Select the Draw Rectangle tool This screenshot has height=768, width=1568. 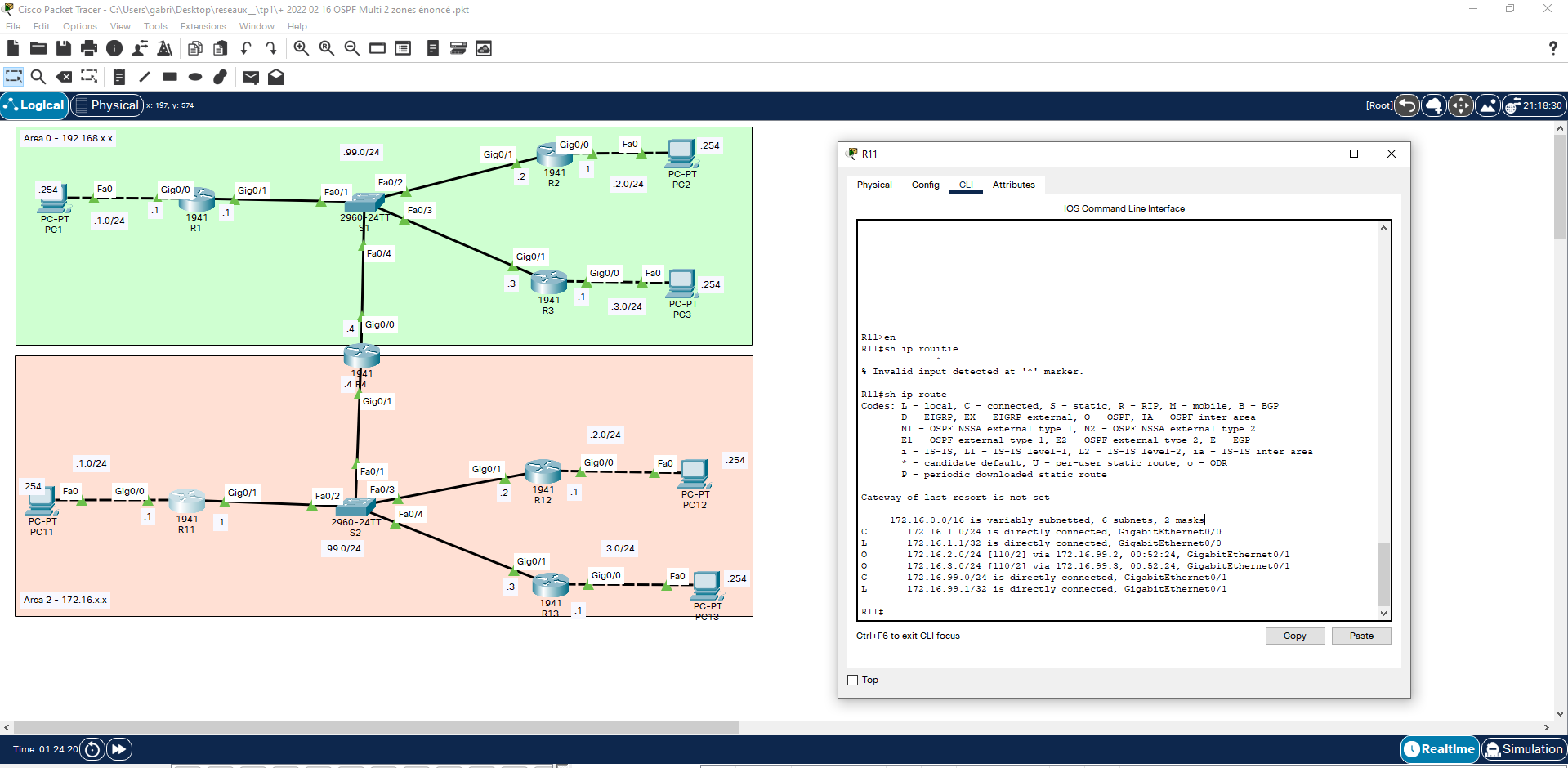170,77
